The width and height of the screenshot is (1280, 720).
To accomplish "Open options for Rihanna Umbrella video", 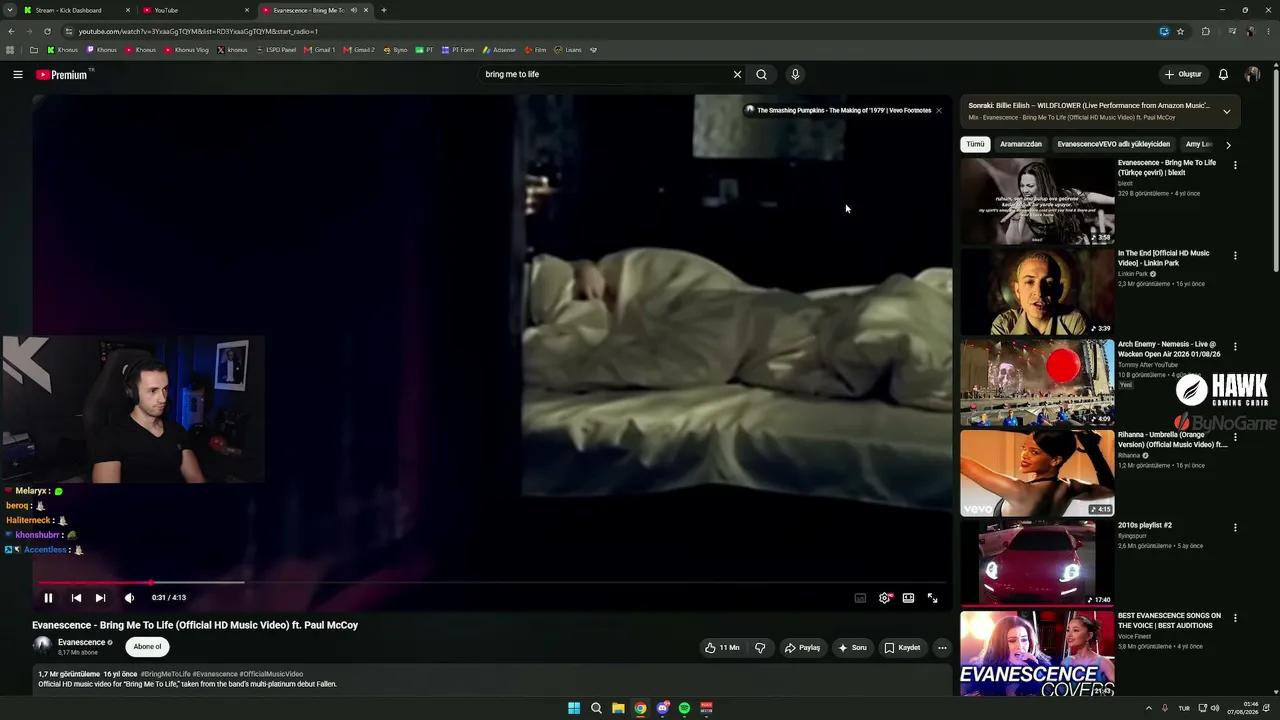I will [x=1235, y=437].
